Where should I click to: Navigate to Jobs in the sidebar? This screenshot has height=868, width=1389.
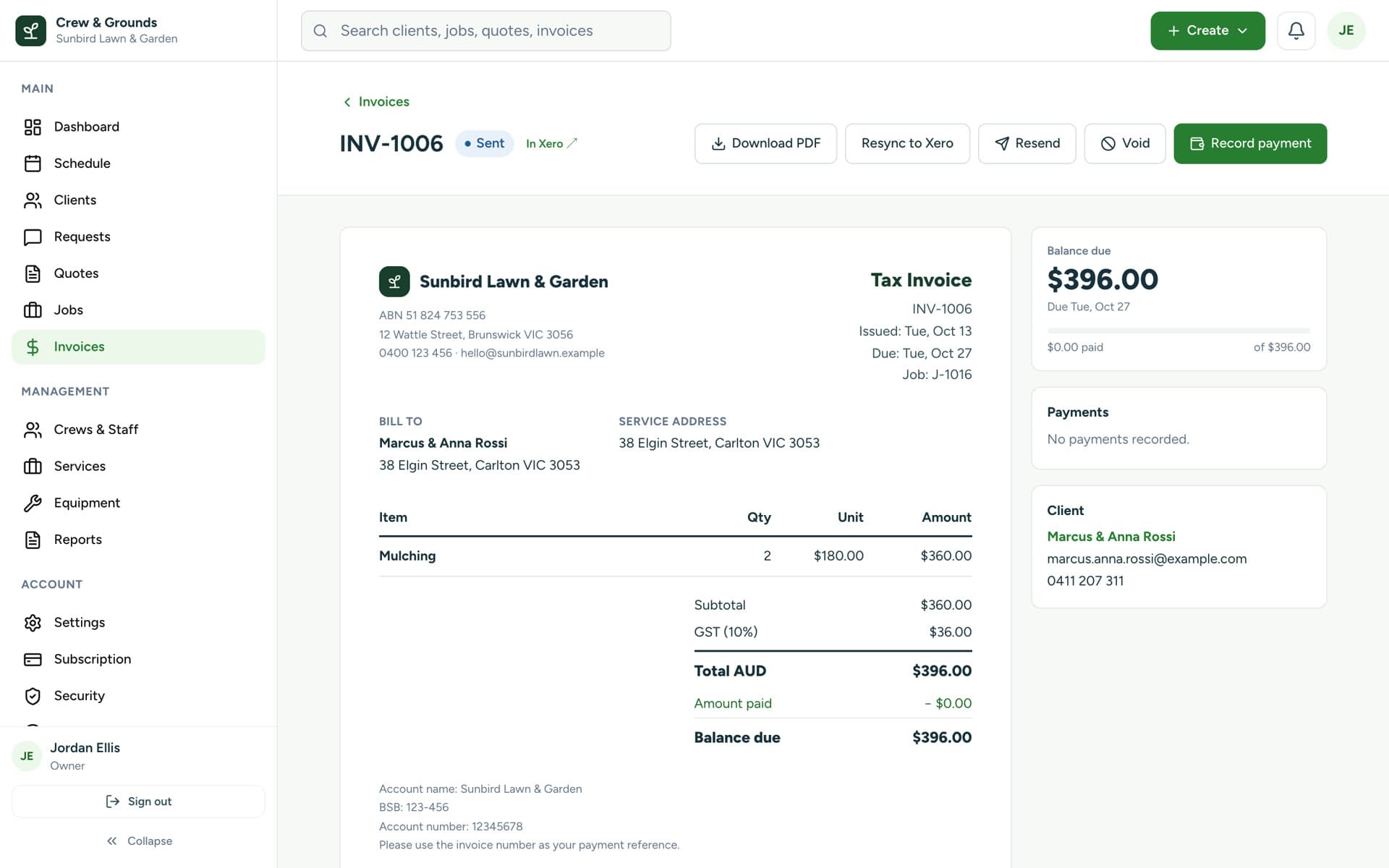(x=138, y=310)
